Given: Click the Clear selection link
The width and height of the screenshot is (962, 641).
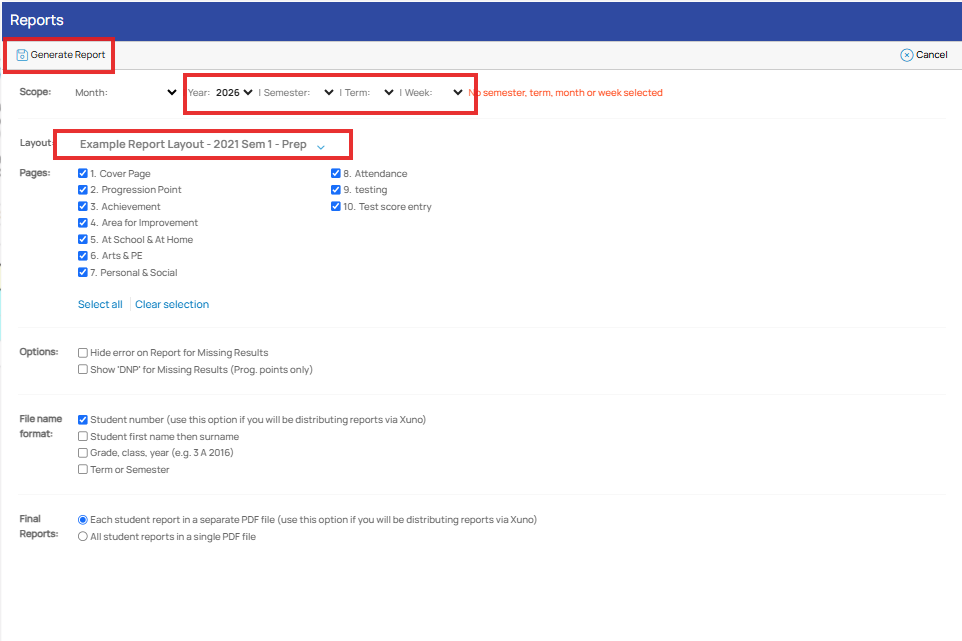Looking at the screenshot, I should (172, 304).
